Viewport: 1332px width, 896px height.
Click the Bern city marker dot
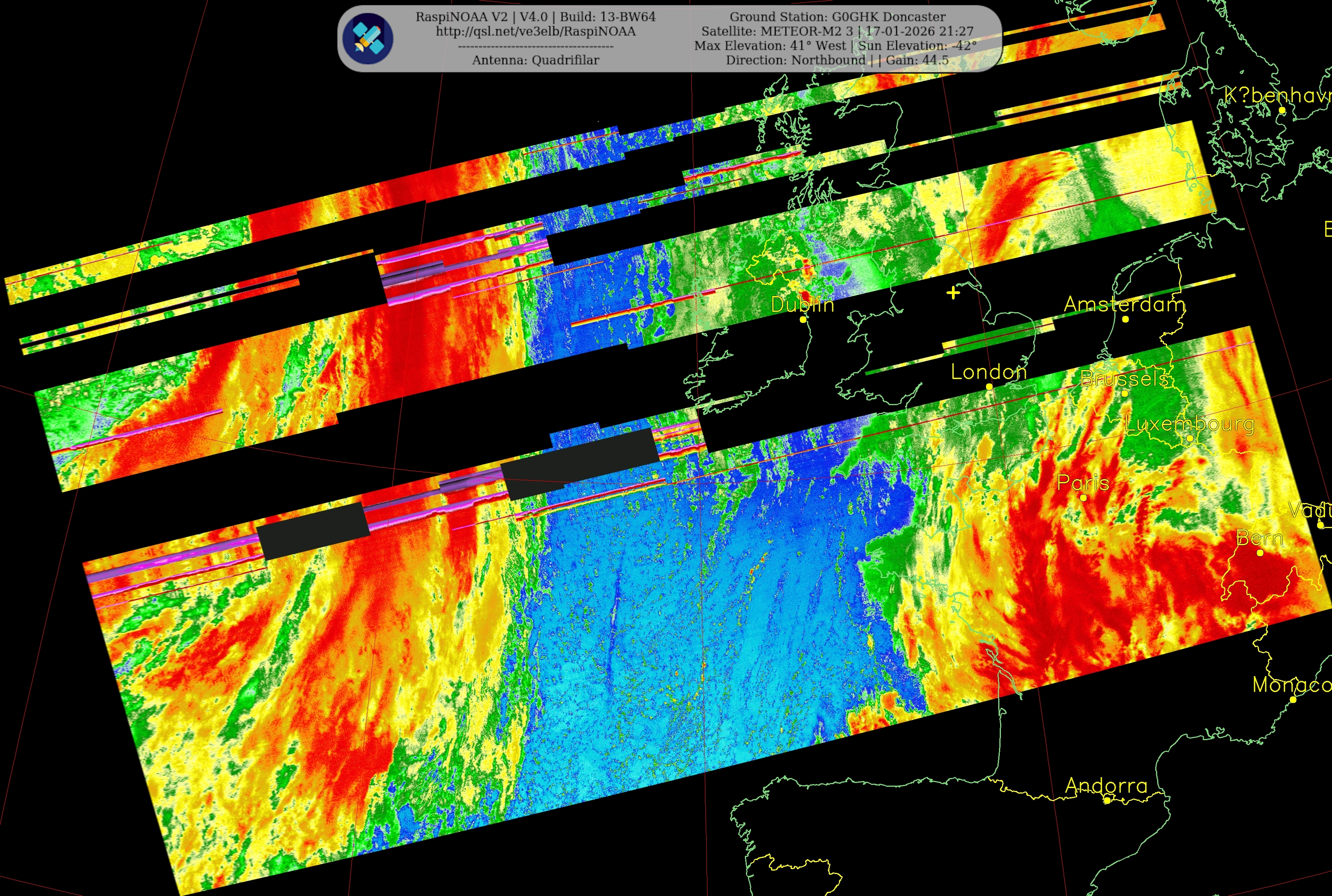click(x=1260, y=553)
